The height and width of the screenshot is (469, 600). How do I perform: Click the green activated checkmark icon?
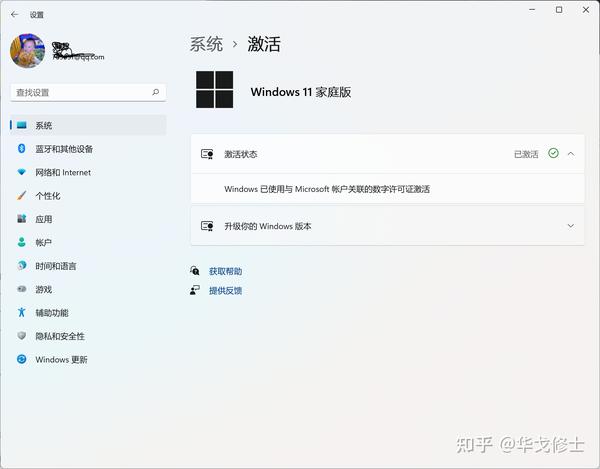(x=553, y=153)
